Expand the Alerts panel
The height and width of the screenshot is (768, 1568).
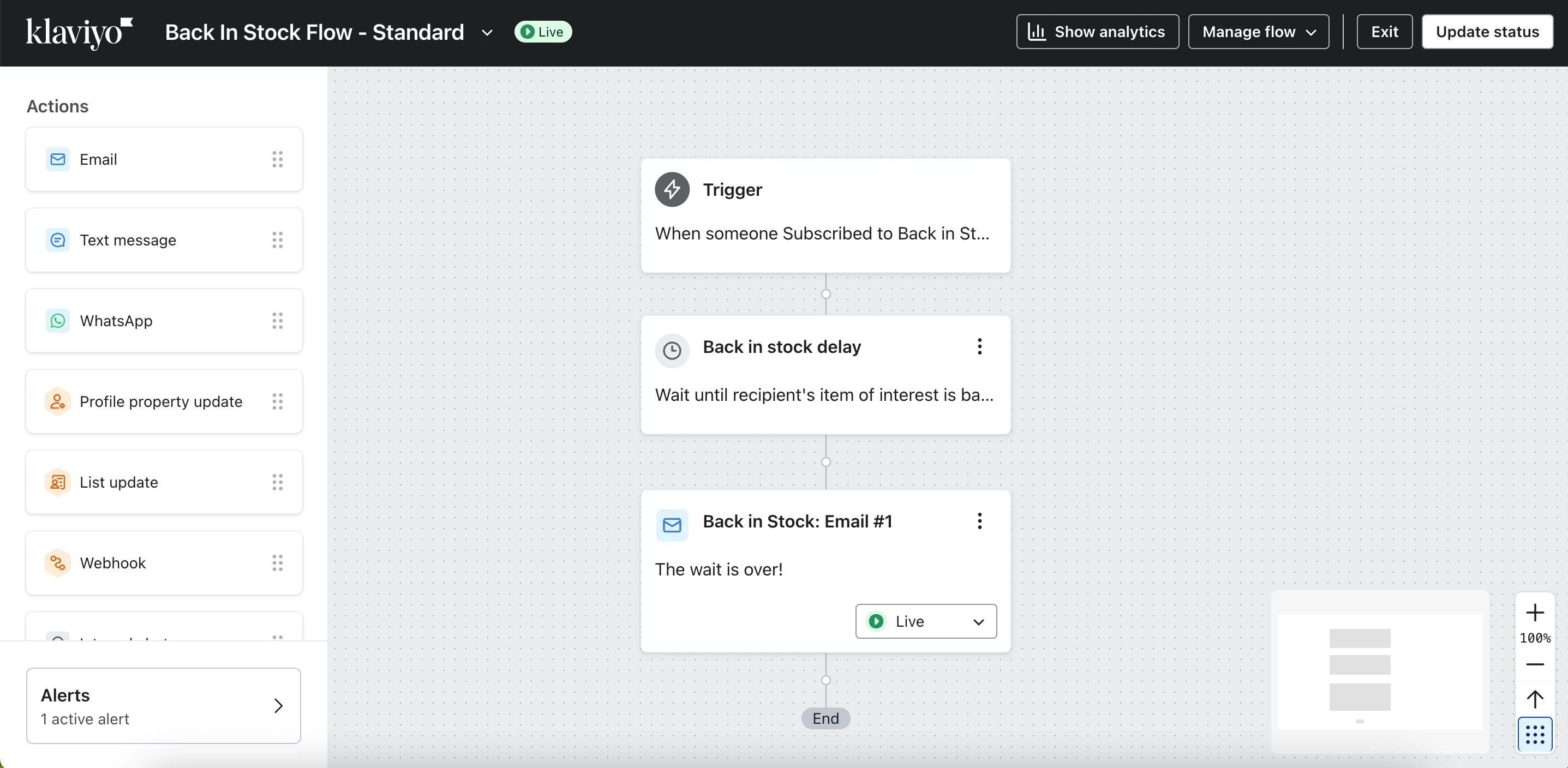coord(163,706)
